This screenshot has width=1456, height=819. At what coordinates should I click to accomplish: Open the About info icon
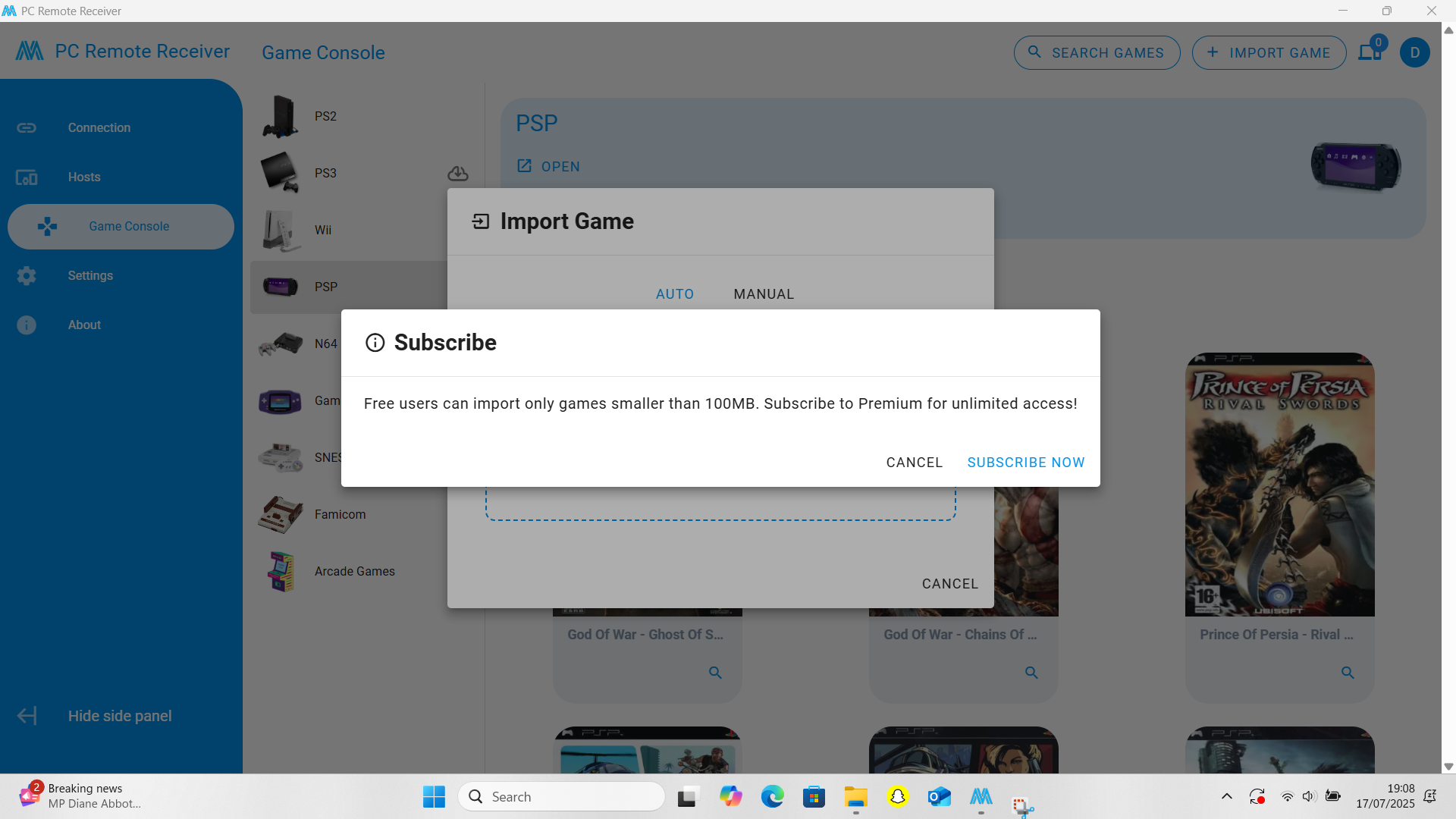click(27, 325)
